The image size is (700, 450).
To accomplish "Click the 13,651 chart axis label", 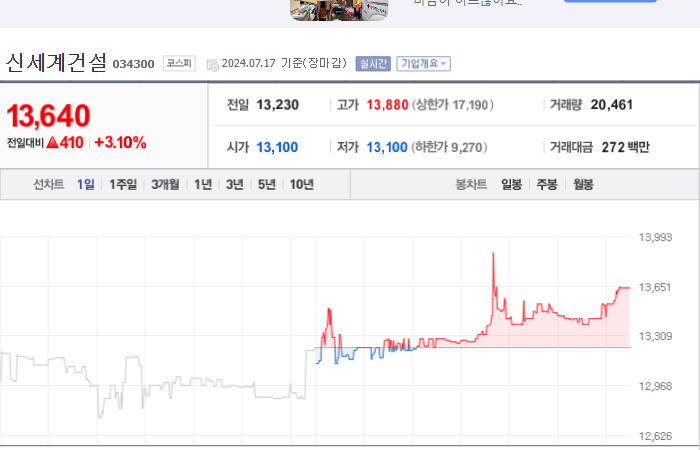I will 655,287.
